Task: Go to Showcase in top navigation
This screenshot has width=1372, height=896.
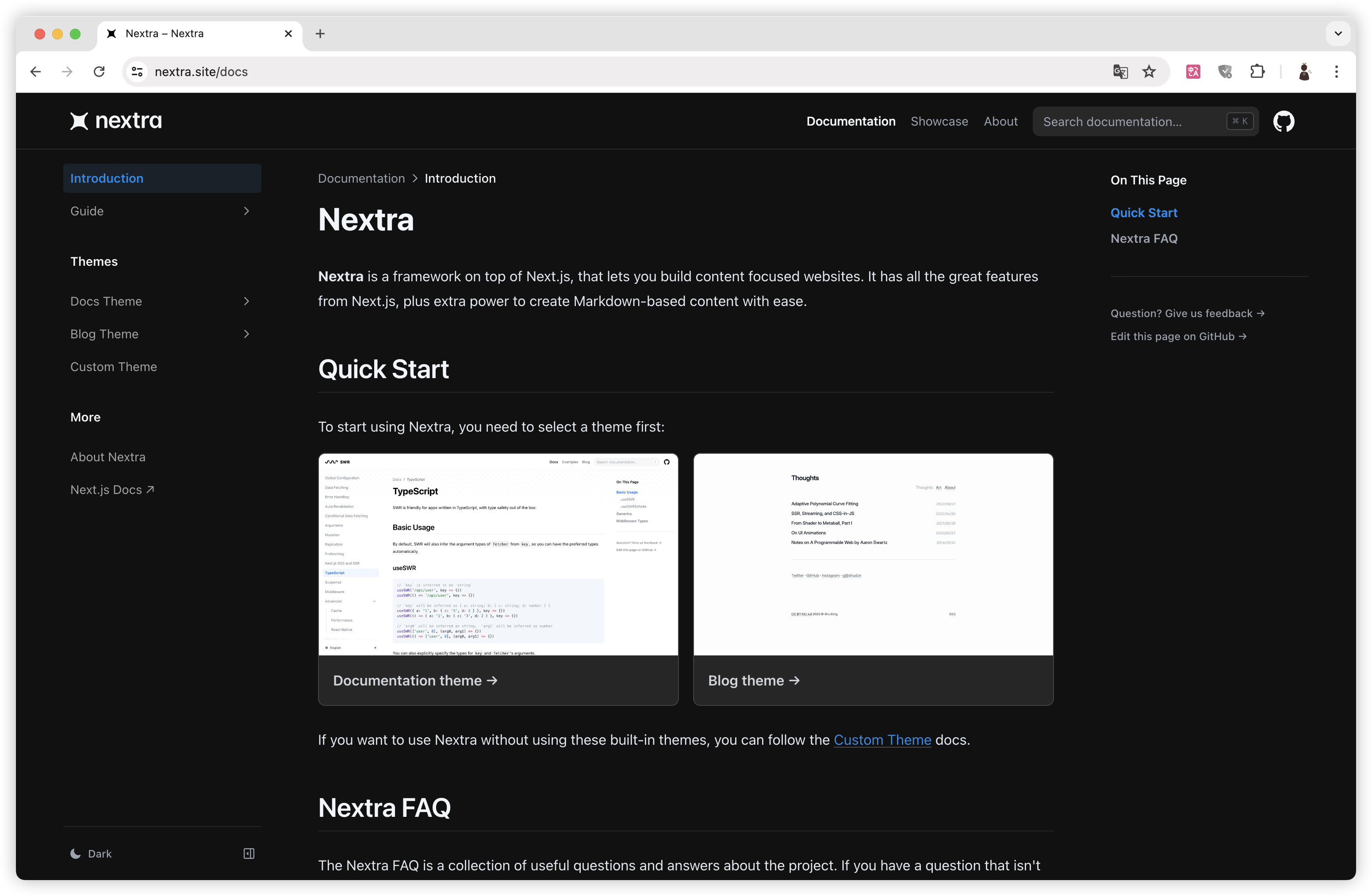Action: pos(939,122)
